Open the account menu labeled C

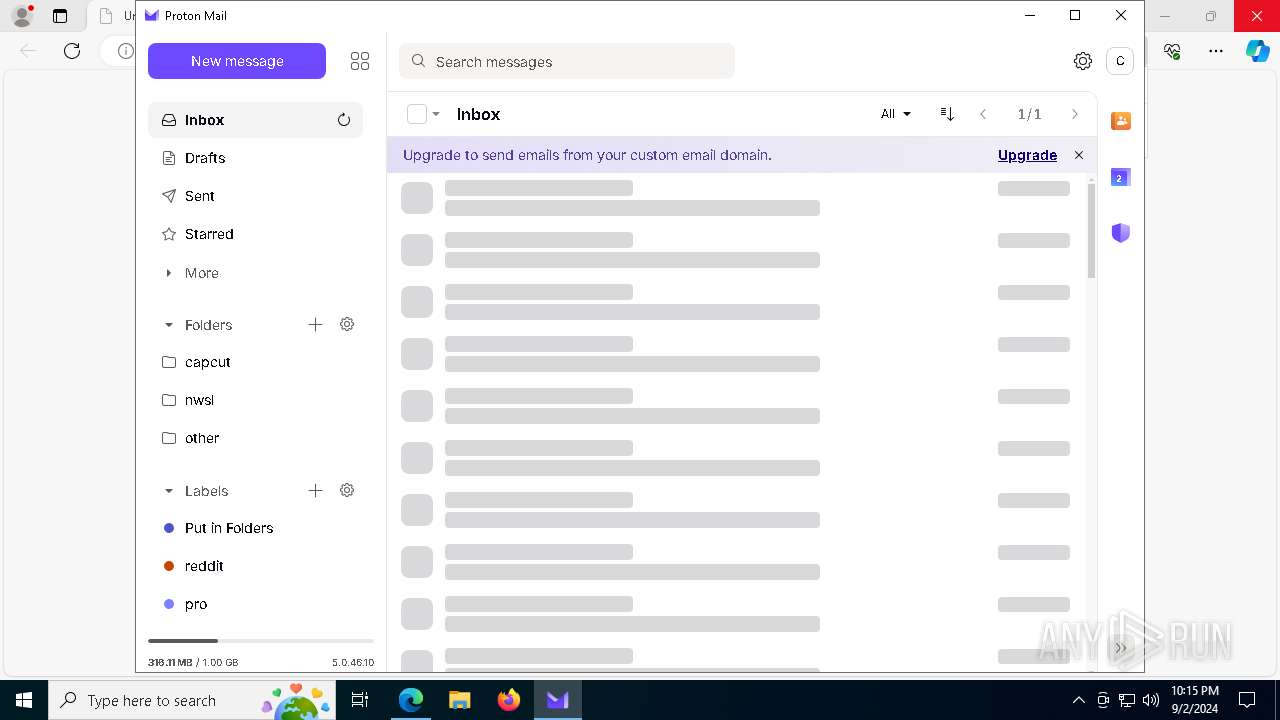1120,61
